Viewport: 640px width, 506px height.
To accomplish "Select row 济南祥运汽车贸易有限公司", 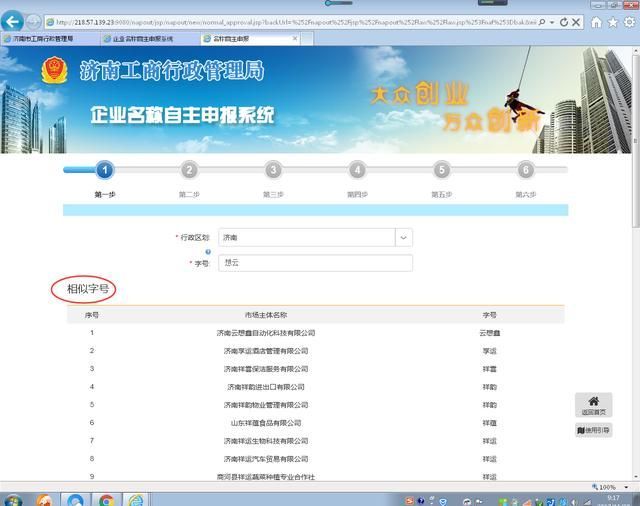I will coord(316,459).
